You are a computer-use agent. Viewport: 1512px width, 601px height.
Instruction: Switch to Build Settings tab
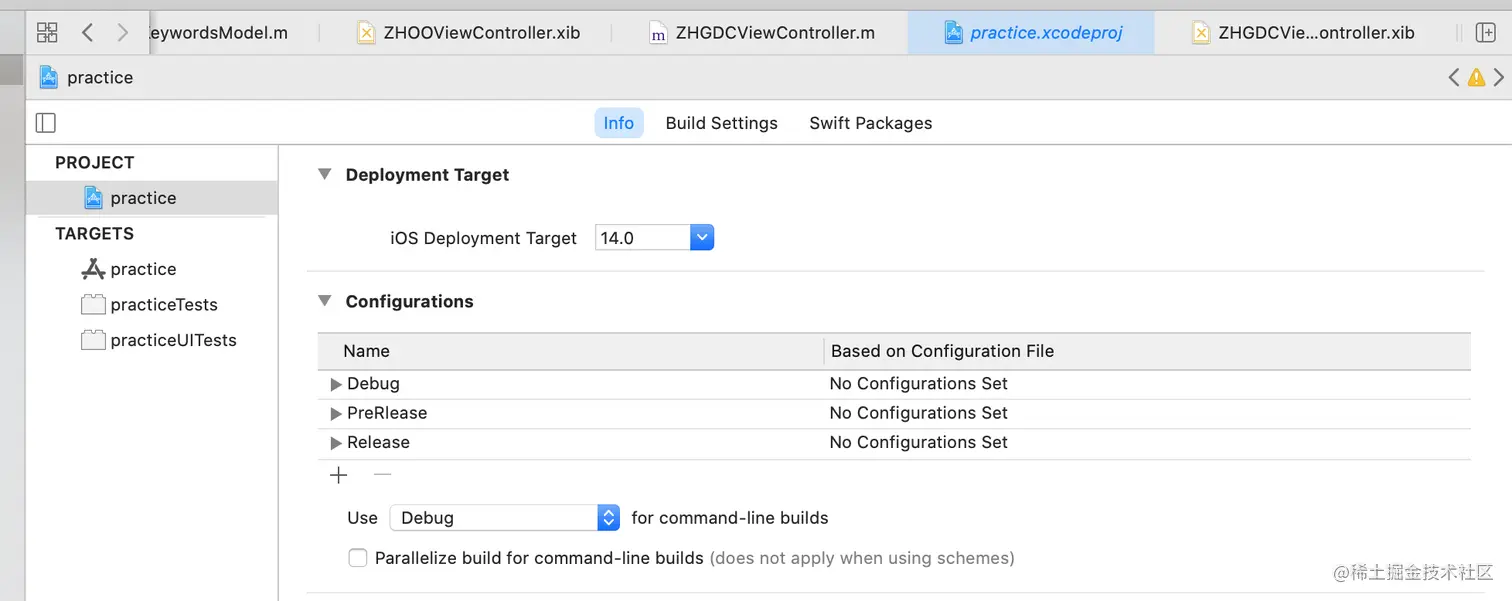pyautogui.click(x=721, y=123)
